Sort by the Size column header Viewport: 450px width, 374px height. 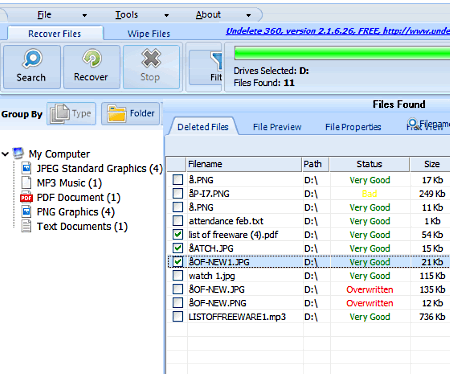(430, 164)
